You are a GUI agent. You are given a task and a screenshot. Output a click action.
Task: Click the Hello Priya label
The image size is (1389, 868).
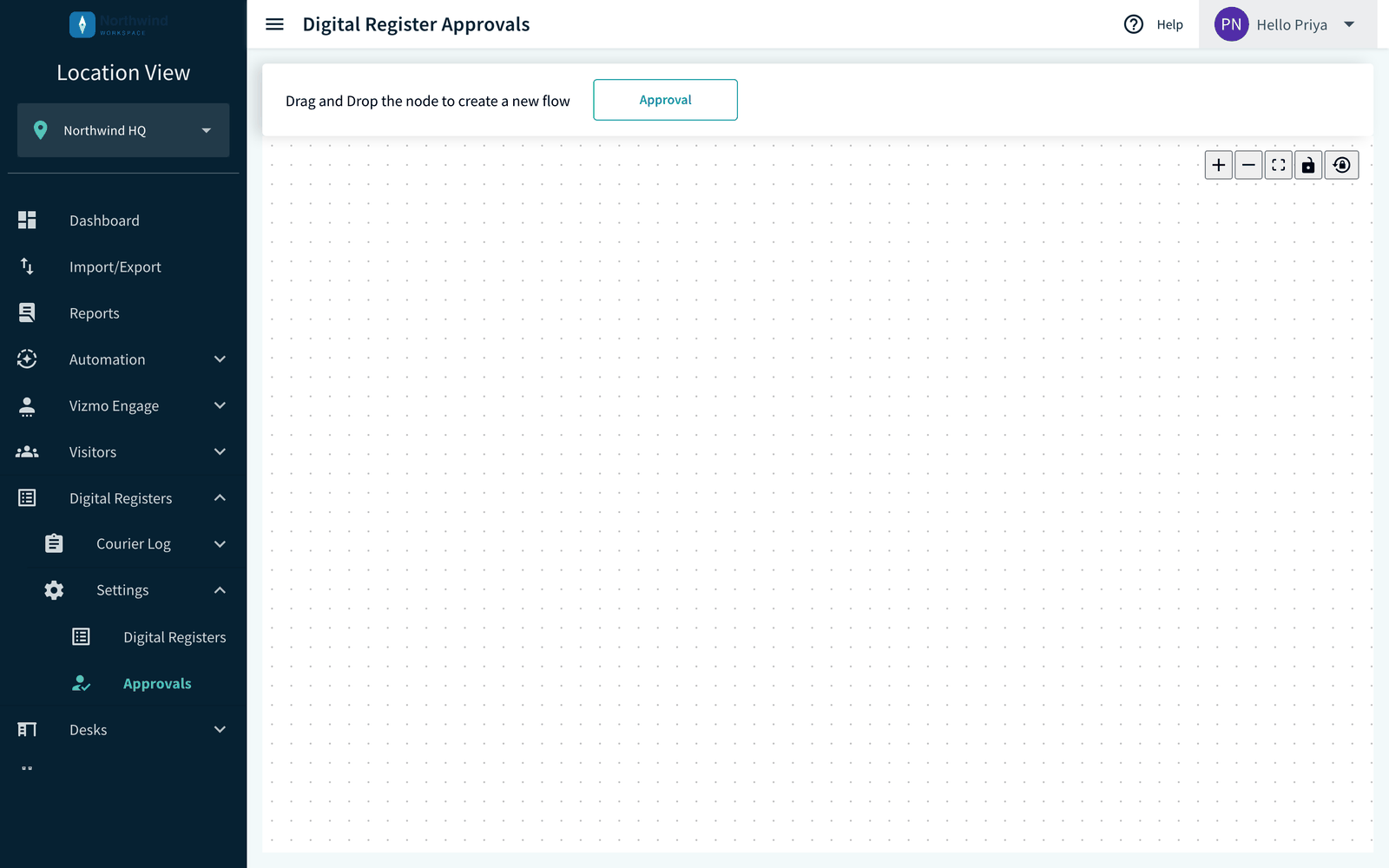coord(1292,25)
